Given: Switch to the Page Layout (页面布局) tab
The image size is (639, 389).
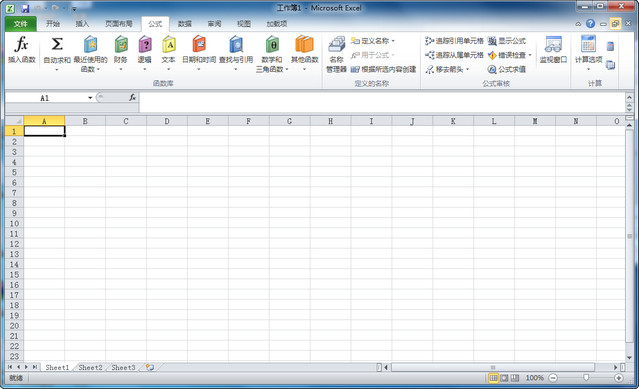Looking at the screenshot, I should tap(119, 24).
